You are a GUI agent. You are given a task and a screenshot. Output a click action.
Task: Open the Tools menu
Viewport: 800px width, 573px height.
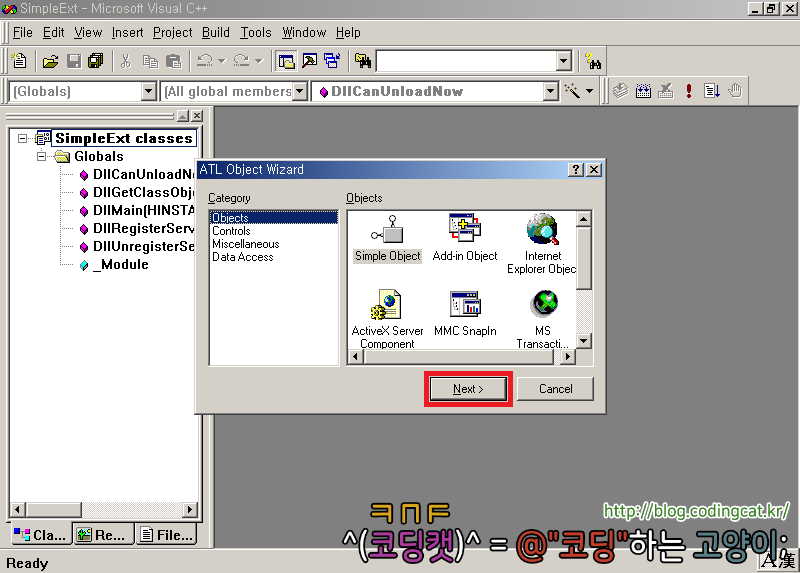(256, 33)
